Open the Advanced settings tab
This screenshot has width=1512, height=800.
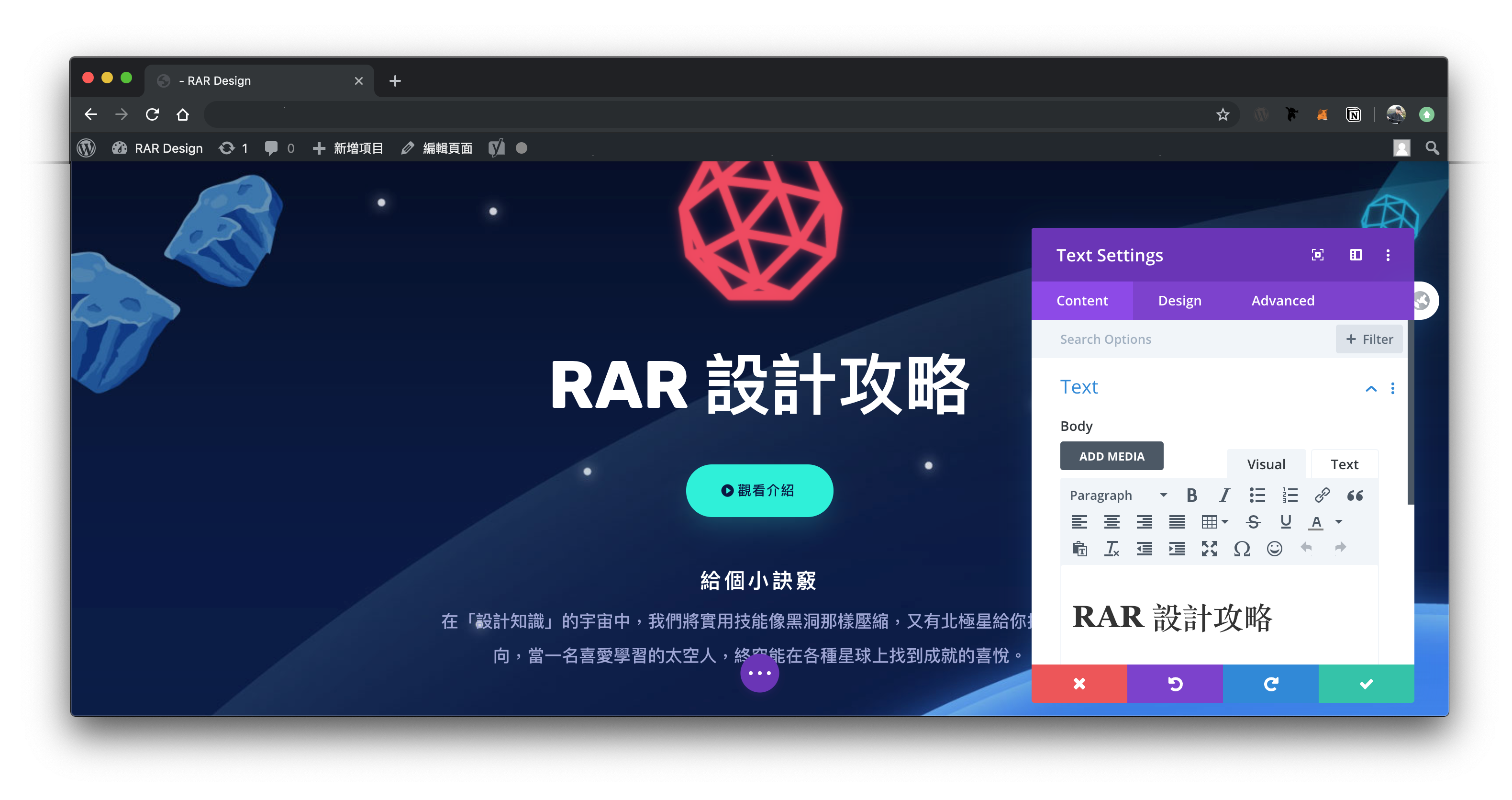click(1282, 301)
